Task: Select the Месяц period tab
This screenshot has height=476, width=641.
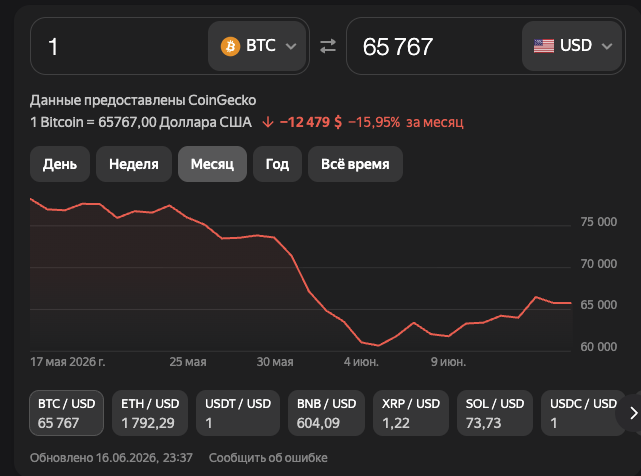Action: (212, 164)
